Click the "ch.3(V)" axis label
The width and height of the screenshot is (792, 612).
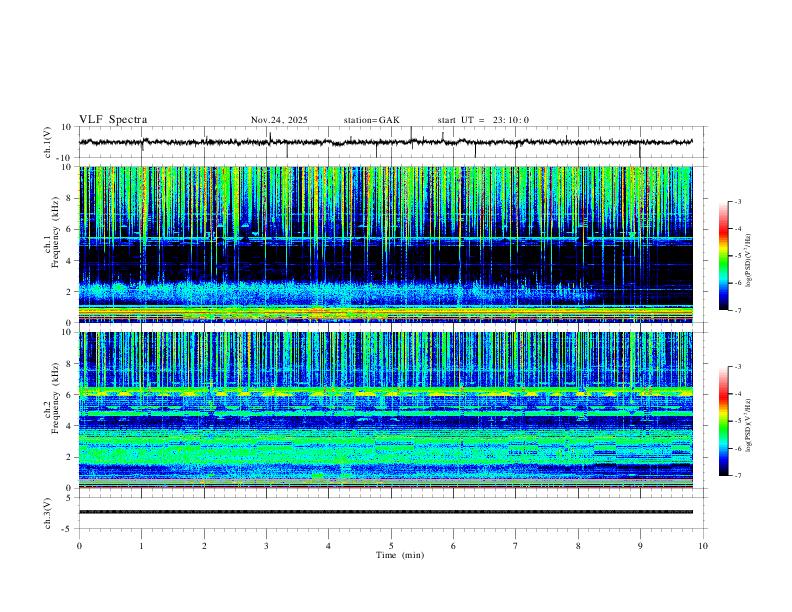coord(48,514)
